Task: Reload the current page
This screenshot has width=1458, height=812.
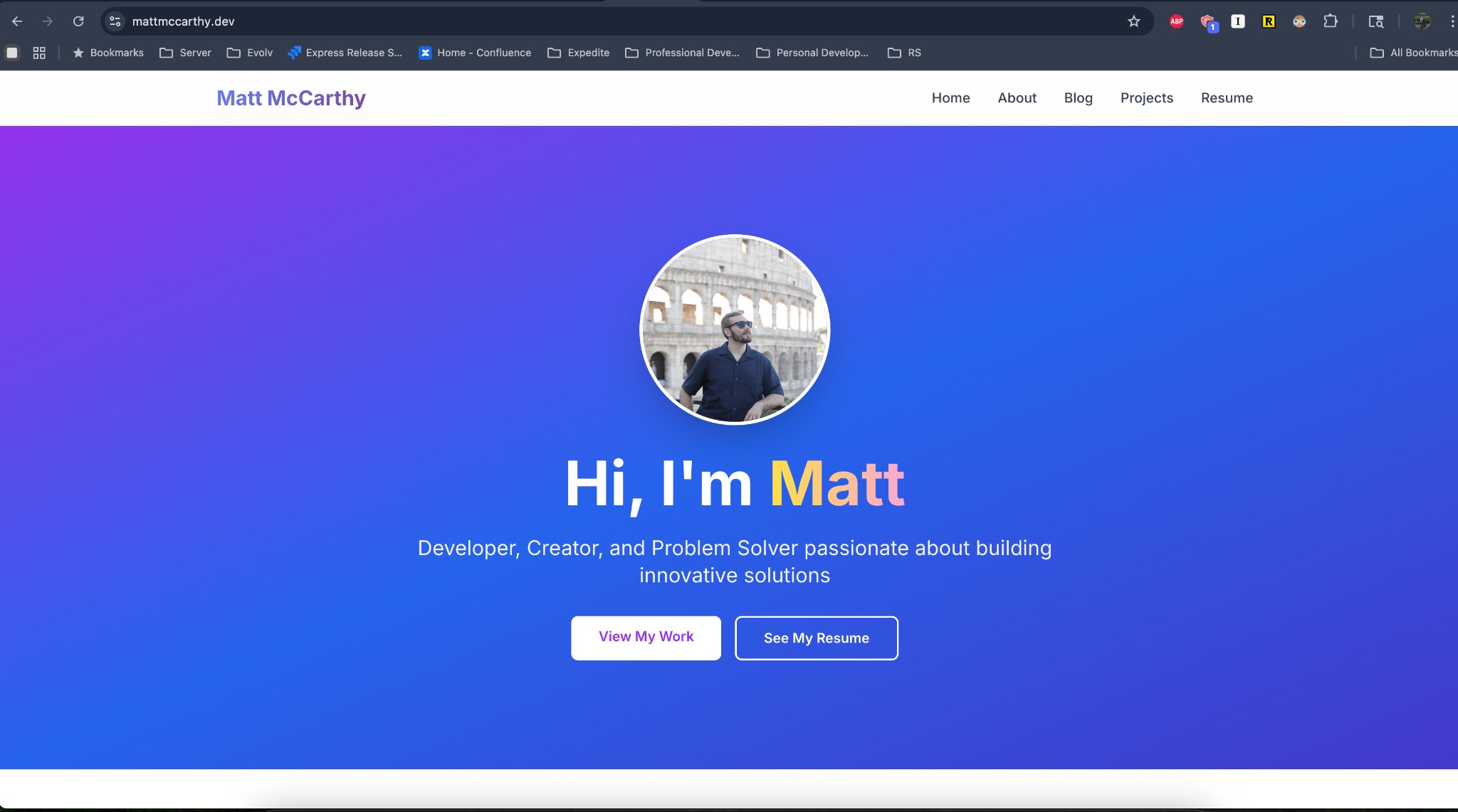Action: (x=79, y=21)
